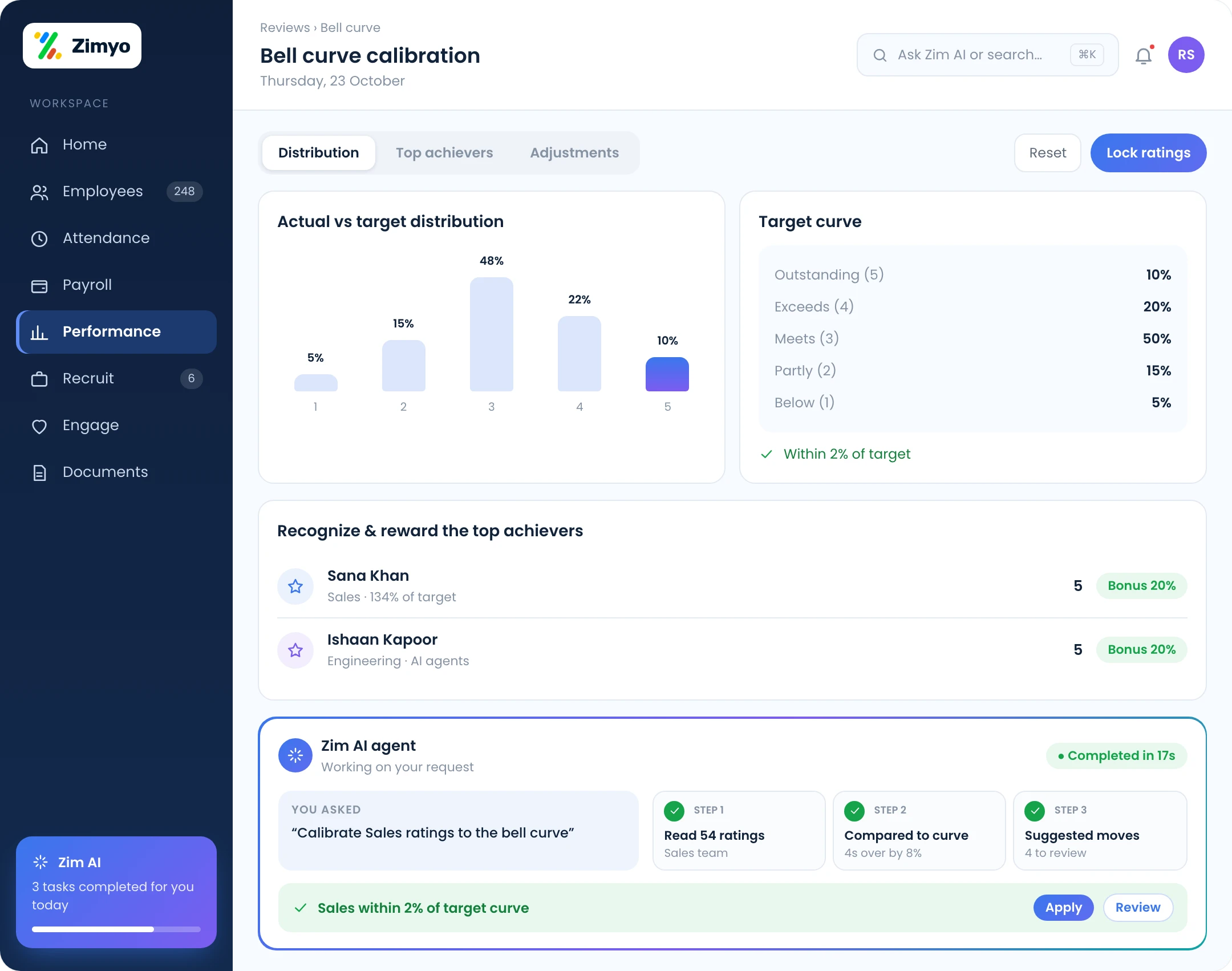Click the Meets (3) target row

(973, 339)
